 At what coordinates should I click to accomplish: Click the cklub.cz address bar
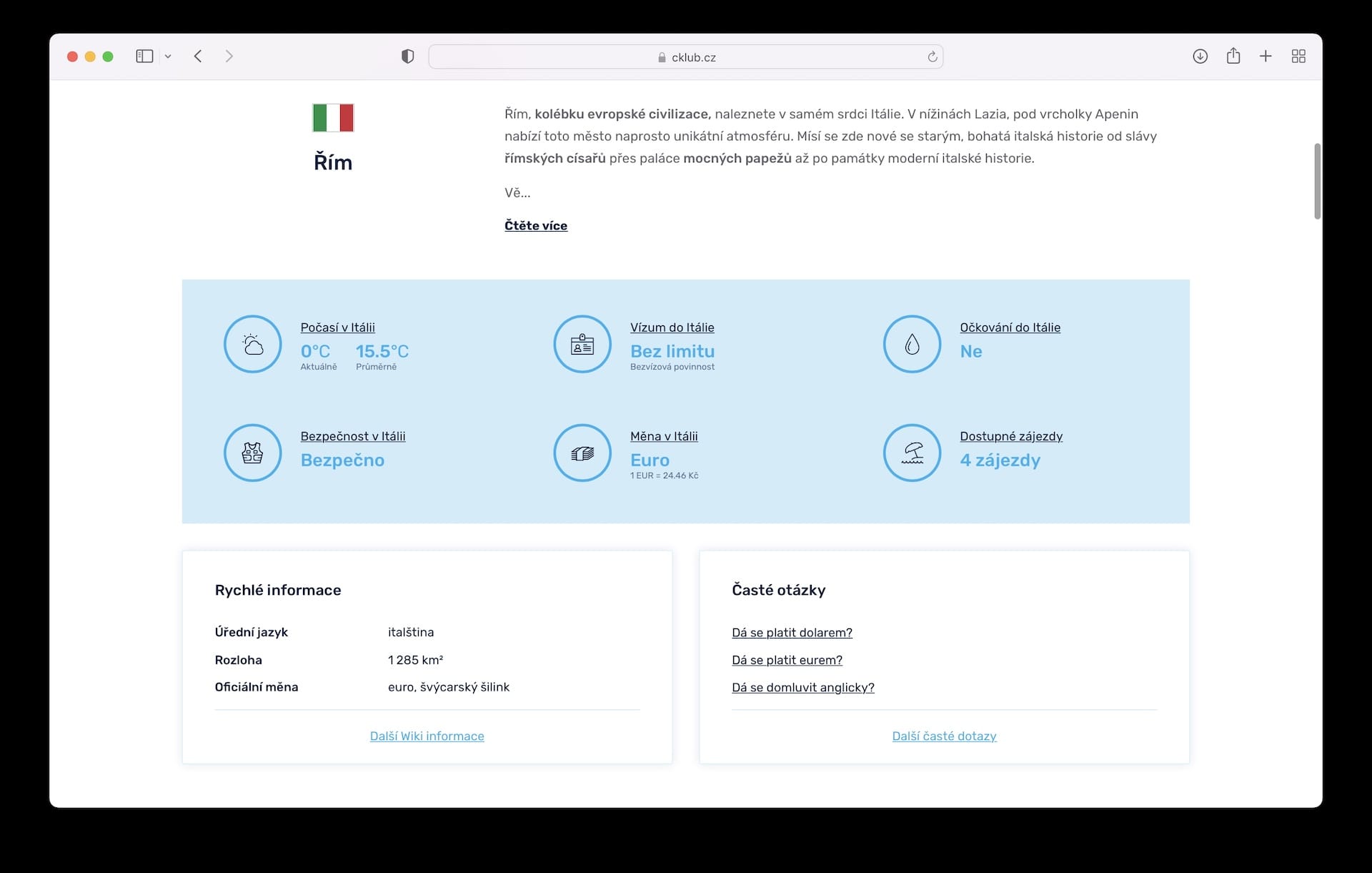(x=686, y=57)
